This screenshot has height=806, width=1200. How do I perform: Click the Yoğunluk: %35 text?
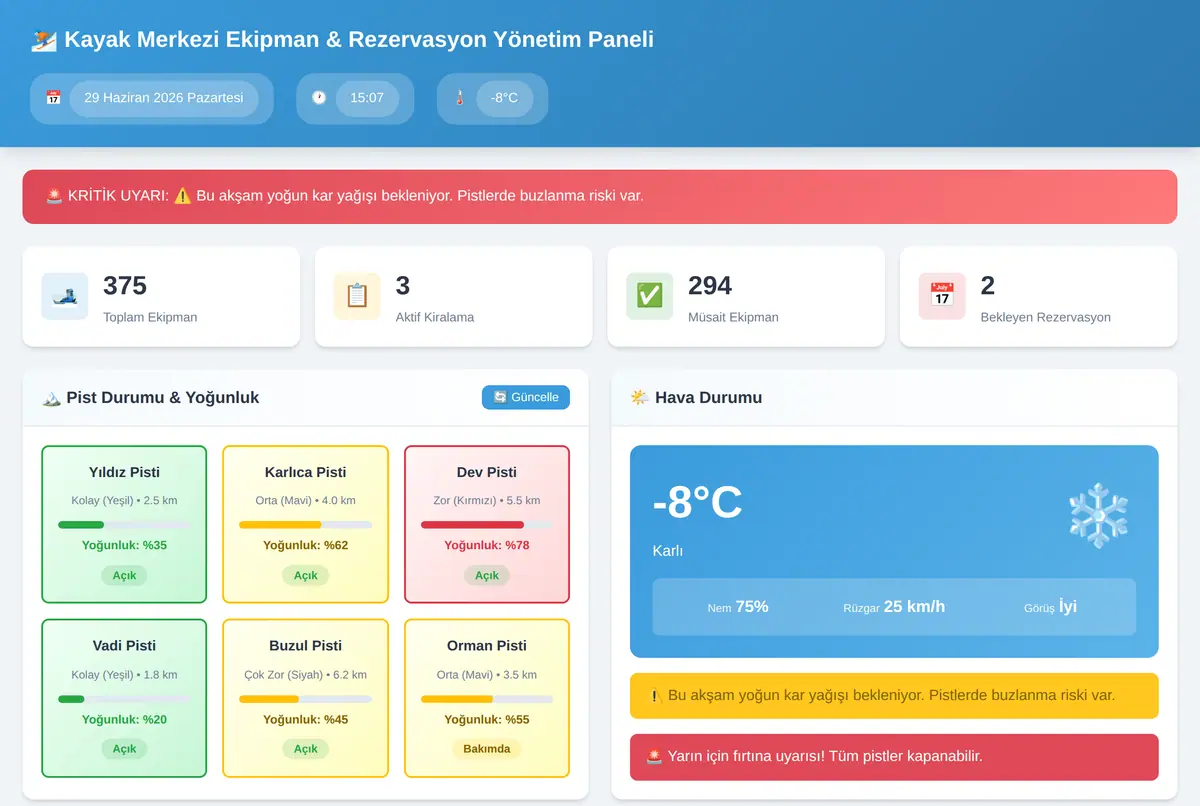click(x=124, y=546)
